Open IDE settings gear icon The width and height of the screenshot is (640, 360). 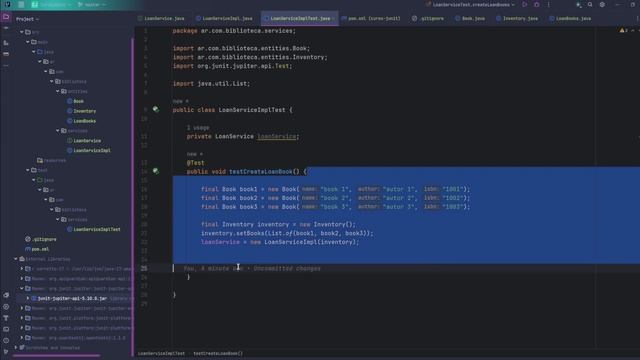click(x=602, y=4)
